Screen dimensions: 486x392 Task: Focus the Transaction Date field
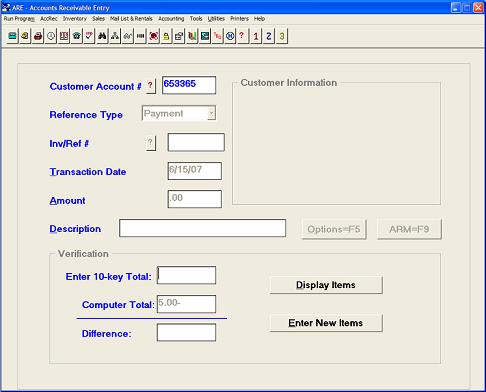[195, 171]
